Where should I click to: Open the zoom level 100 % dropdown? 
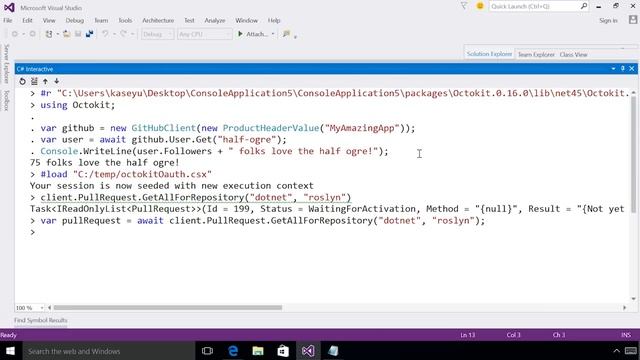tap(29, 308)
